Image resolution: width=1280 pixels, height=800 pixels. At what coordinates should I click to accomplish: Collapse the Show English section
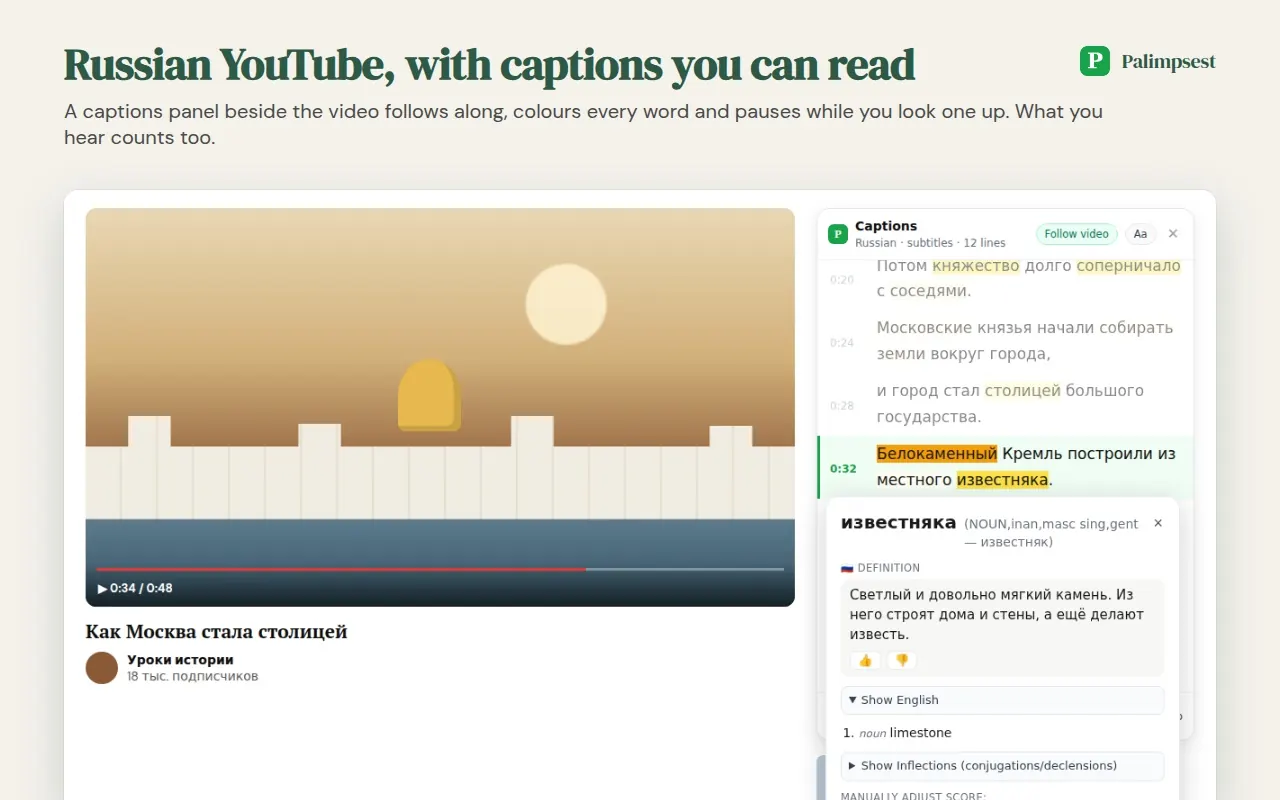tap(1002, 700)
